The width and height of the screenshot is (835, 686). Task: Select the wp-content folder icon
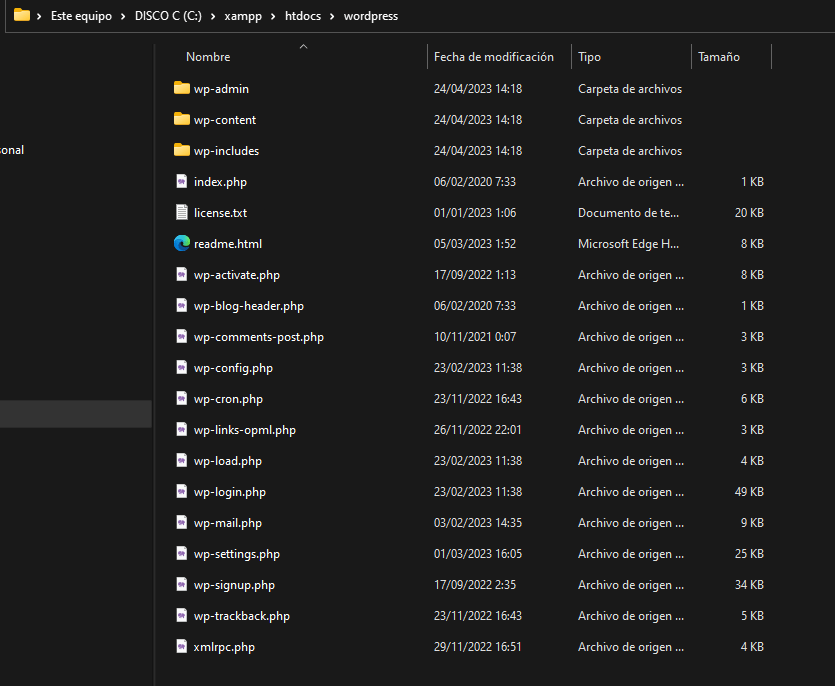(181, 119)
